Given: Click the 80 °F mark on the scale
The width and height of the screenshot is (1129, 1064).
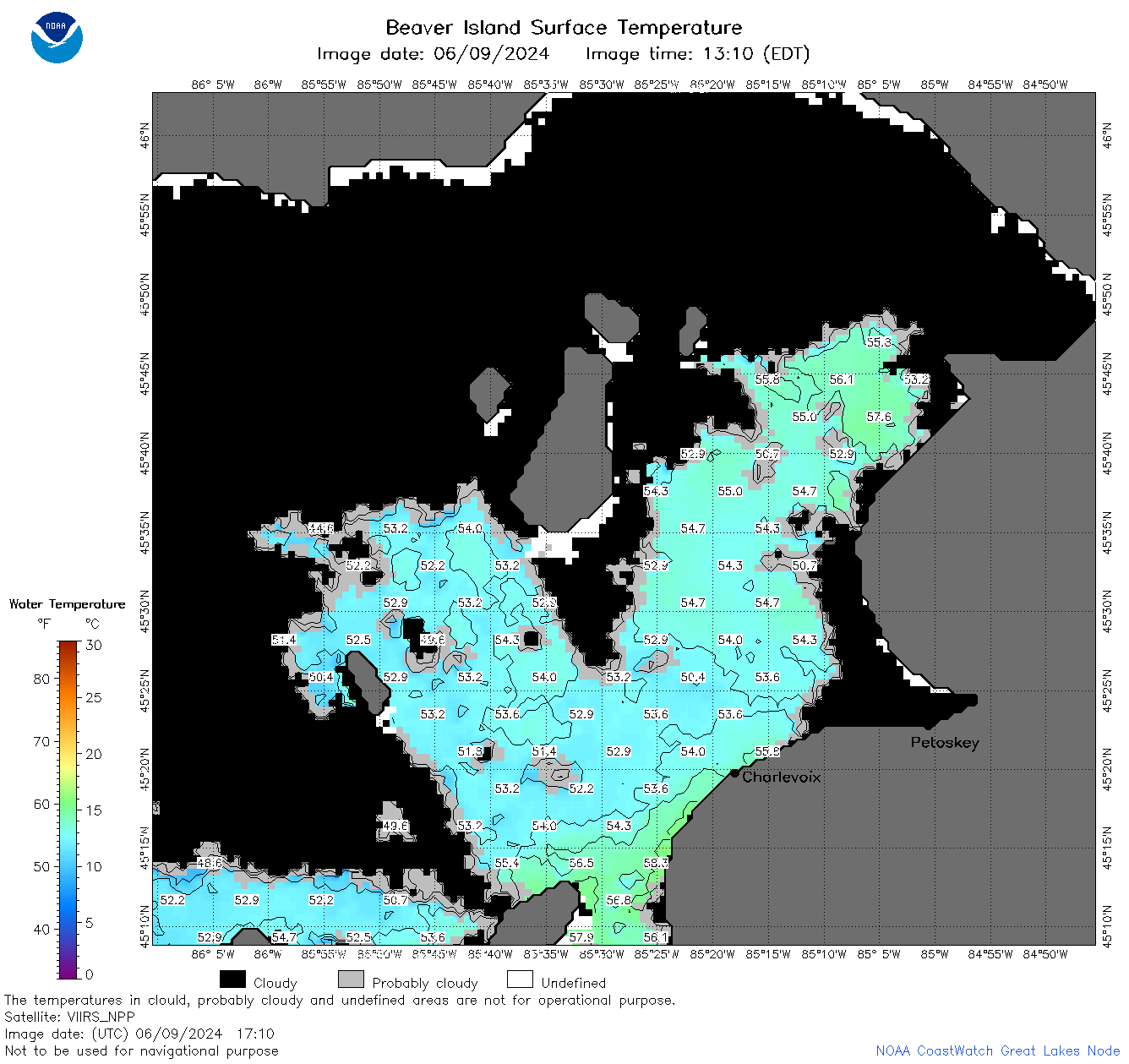Looking at the screenshot, I should click(41, 679).
